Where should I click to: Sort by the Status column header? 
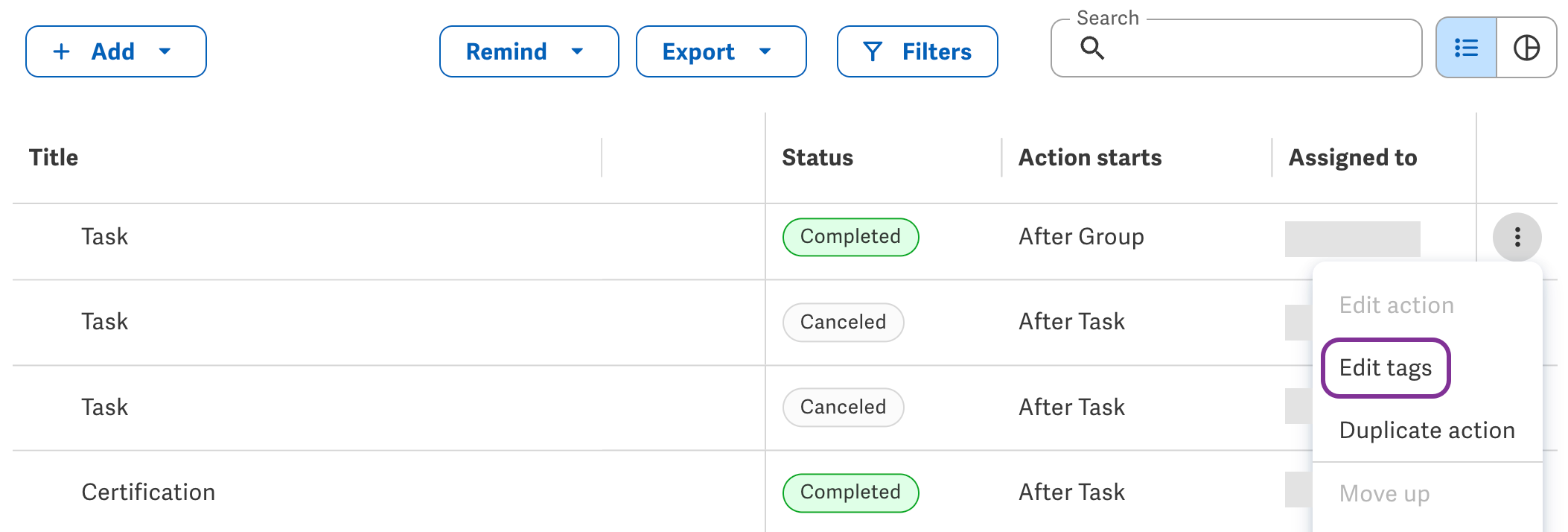(x=818, y=157)
